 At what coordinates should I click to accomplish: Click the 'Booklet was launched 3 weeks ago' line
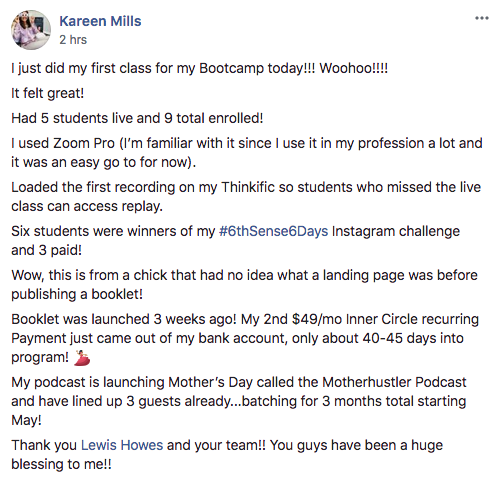(245, 319)
